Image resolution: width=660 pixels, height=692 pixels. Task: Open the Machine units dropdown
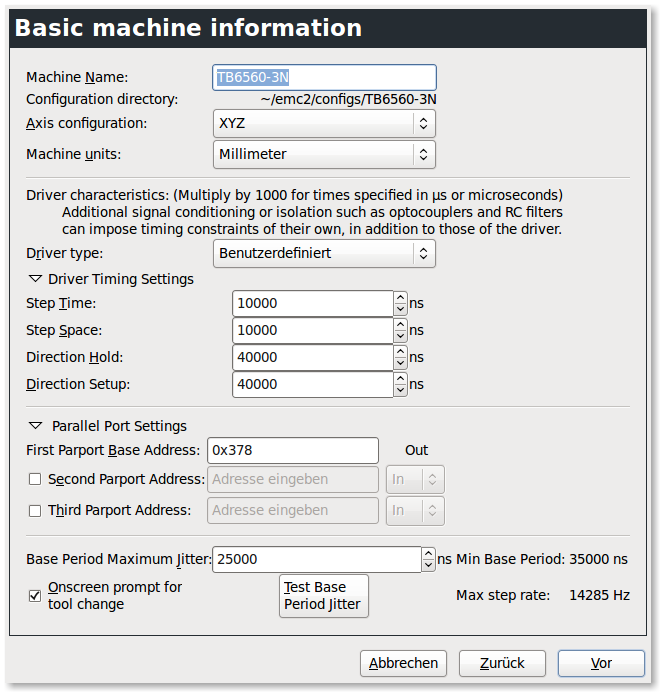324,154
